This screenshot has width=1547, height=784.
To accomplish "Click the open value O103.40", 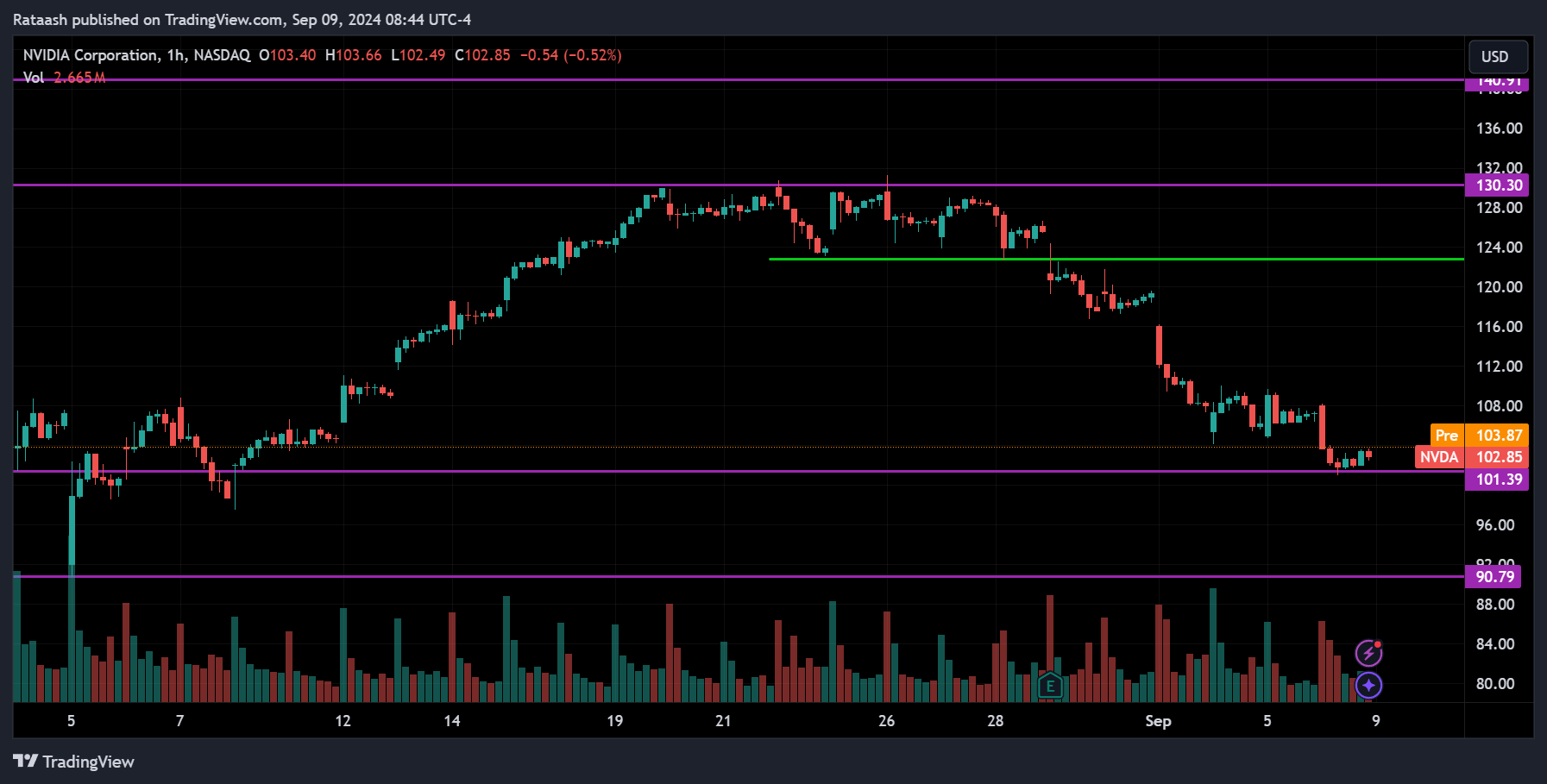I will click(x=287, y=55).
